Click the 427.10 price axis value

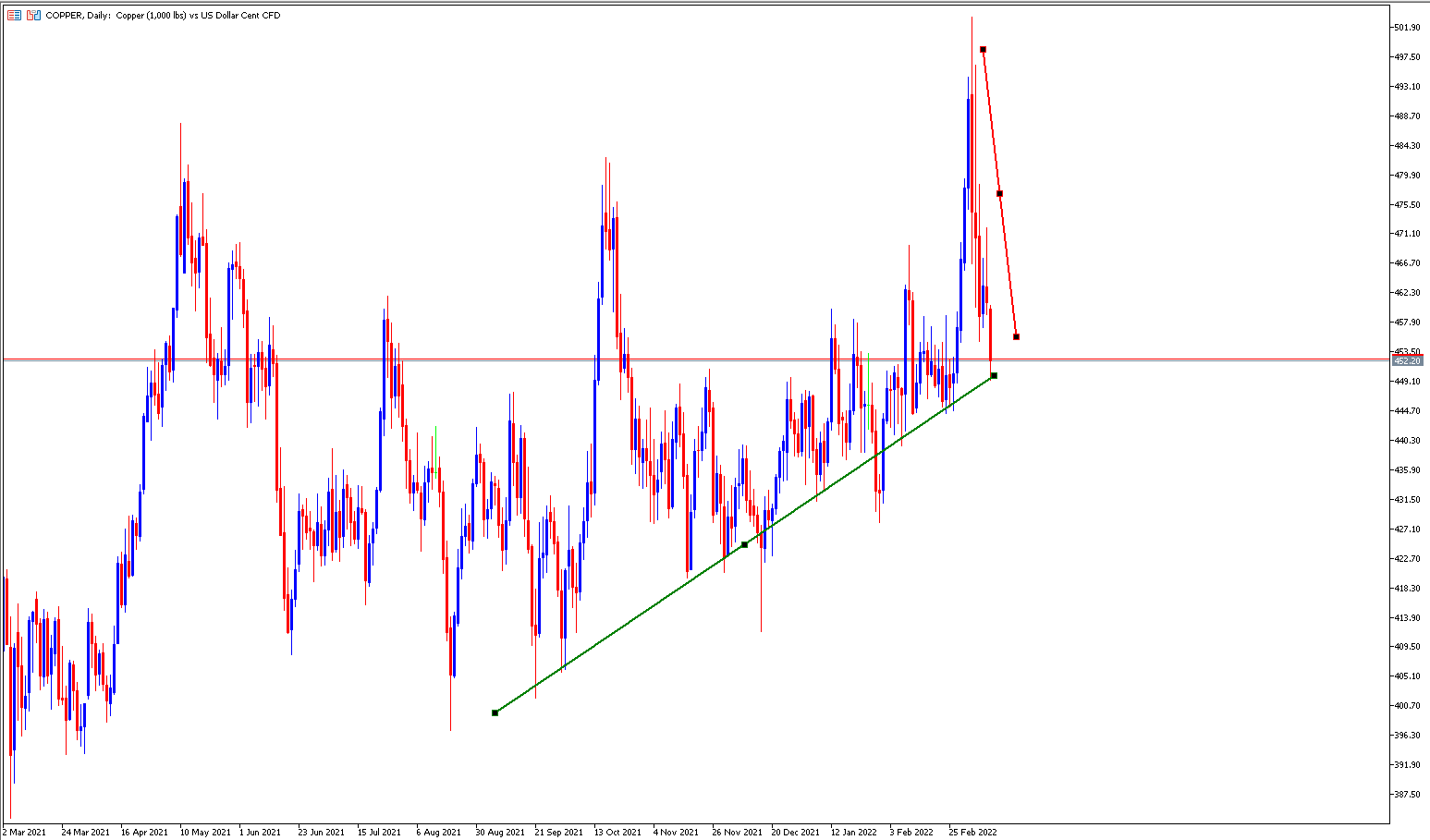coord(1407,529)
